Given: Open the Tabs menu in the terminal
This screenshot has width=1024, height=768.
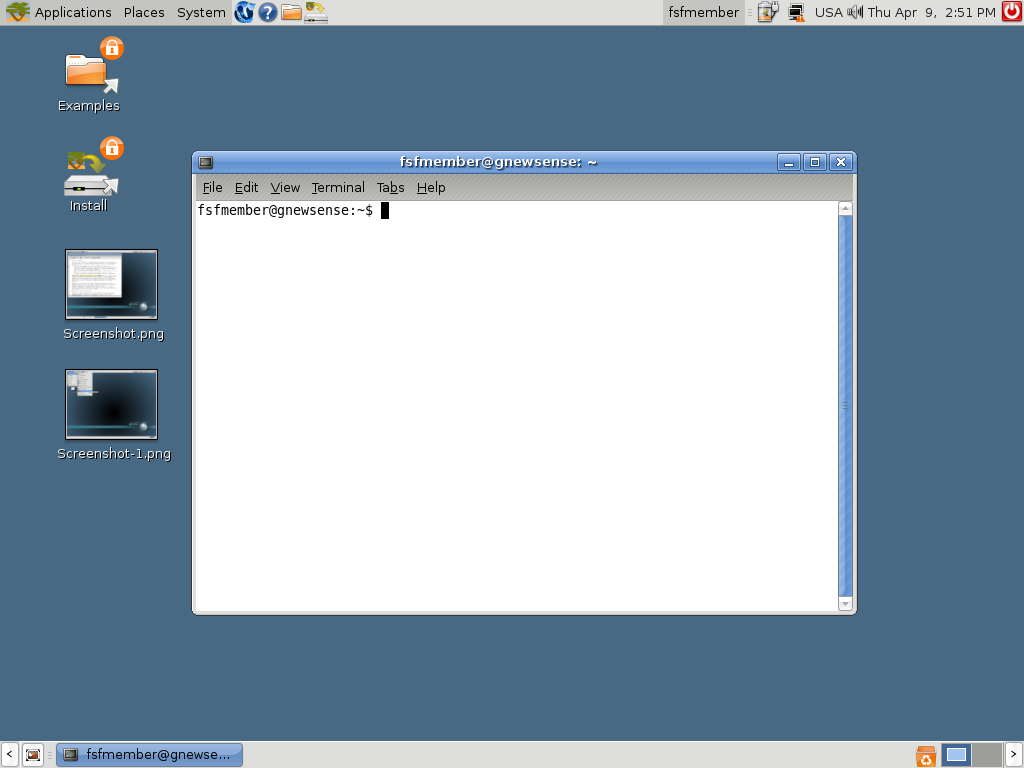Looking at the screenshot, I should pyautogui.click(x=390, y=187).
